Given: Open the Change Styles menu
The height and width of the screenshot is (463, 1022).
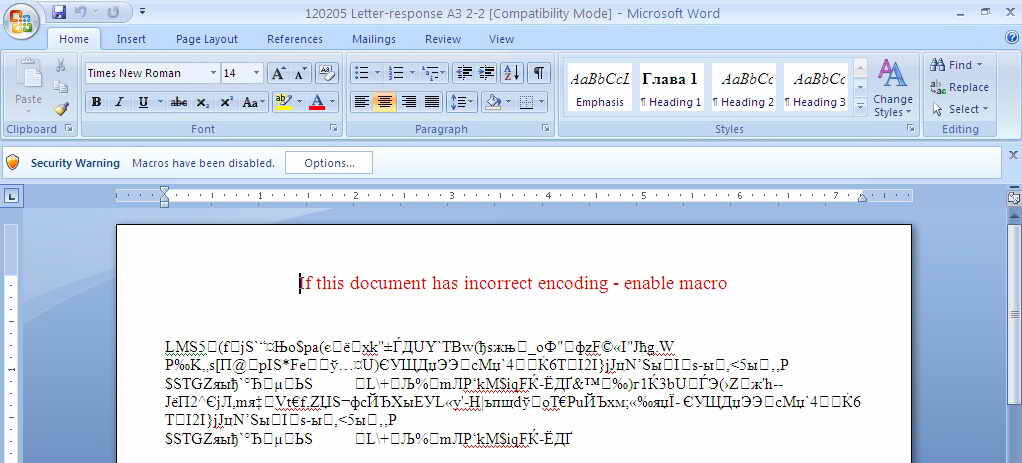Looking at the screenshot, I should [x=892, y=88].
